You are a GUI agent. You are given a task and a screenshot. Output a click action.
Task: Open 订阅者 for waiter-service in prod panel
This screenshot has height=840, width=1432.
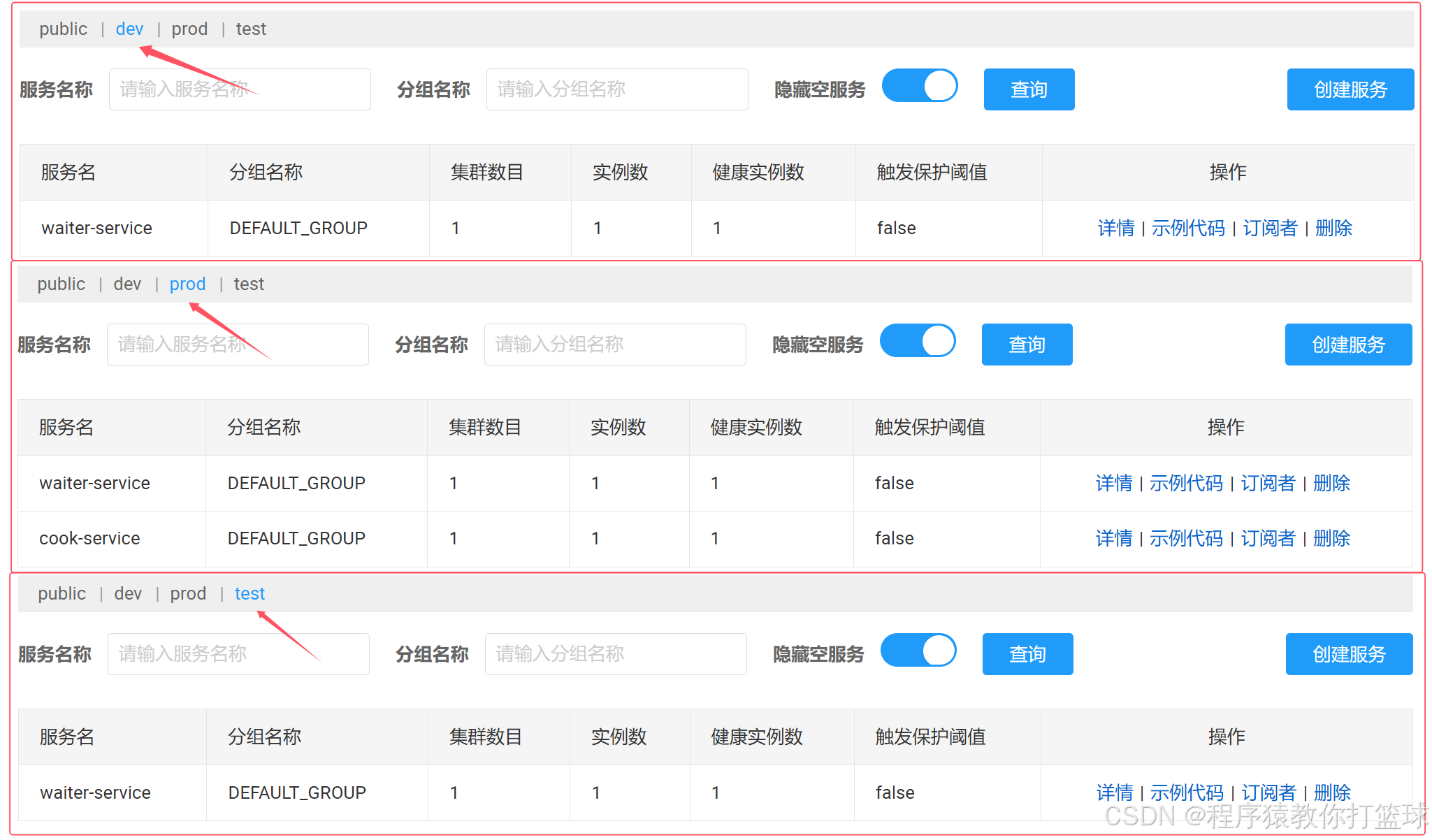pyautogui.click(x=1267, y=483)
